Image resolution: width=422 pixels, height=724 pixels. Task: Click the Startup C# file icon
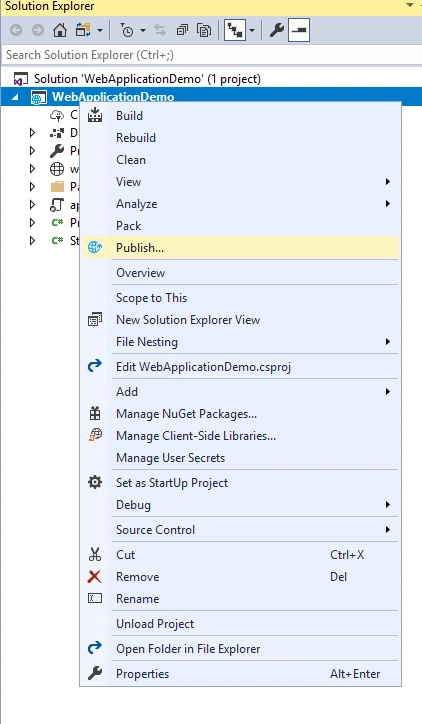(57, 241)
